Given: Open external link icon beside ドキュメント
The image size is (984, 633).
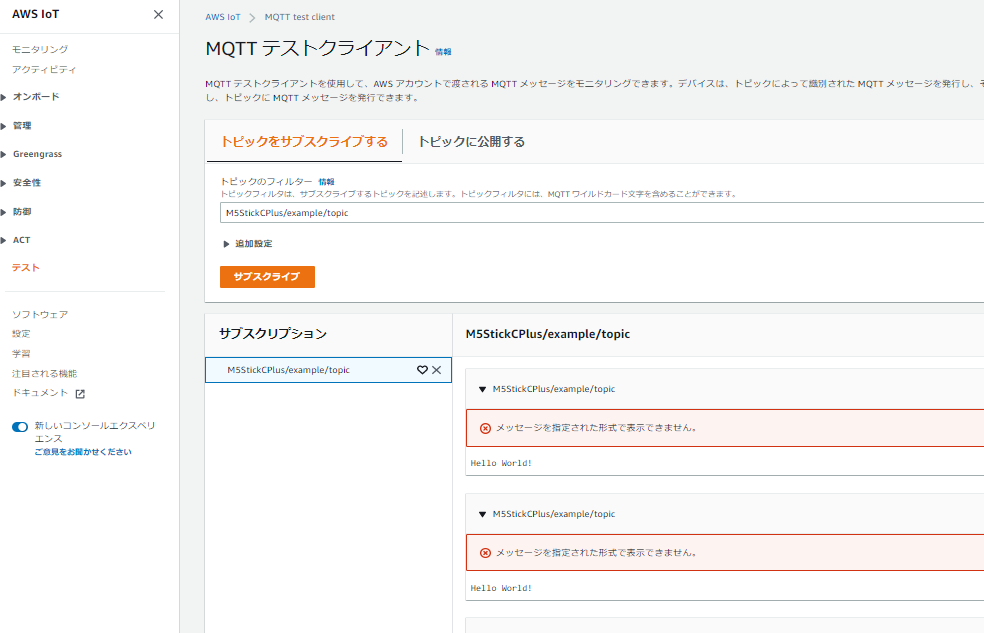Looking at the screenshot, I should (80, 394).
